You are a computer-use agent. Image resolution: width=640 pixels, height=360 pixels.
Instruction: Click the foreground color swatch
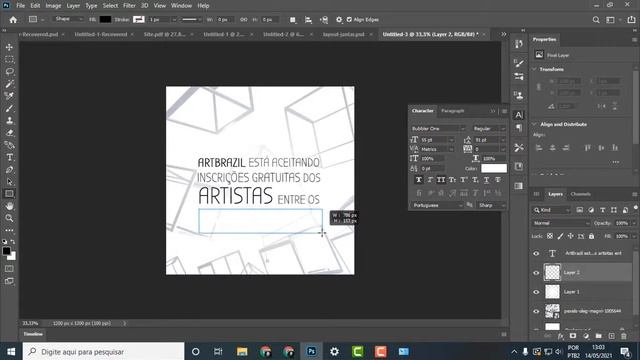[6, 251]
